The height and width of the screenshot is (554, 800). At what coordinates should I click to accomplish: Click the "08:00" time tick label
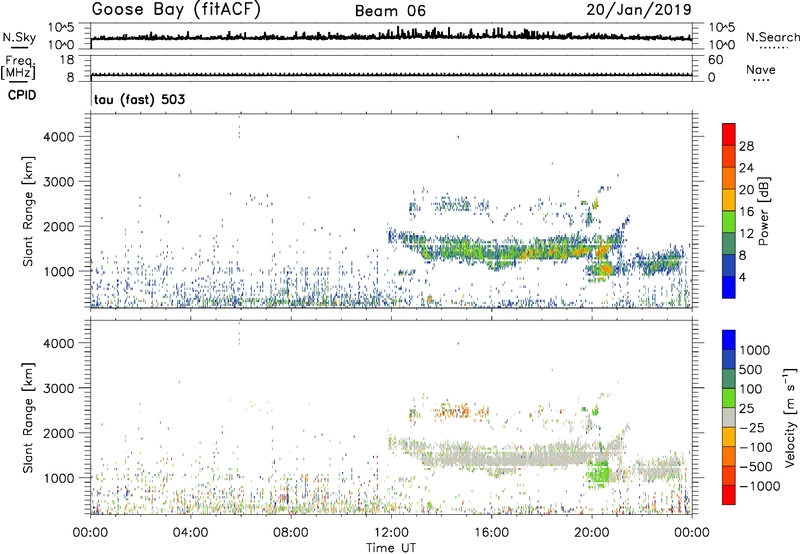pos(291,533)
